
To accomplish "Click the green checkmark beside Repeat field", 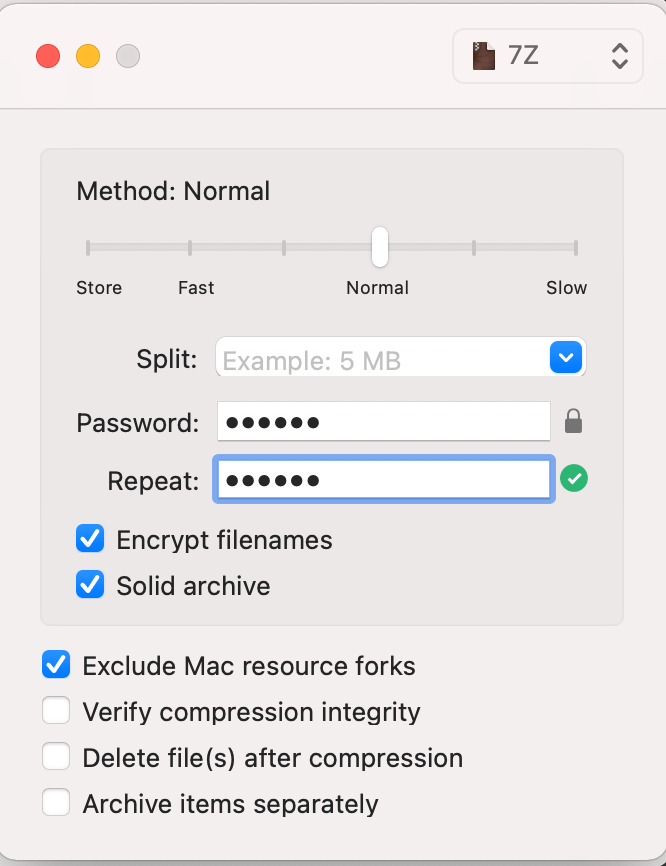I will click(x=574, y=479).
